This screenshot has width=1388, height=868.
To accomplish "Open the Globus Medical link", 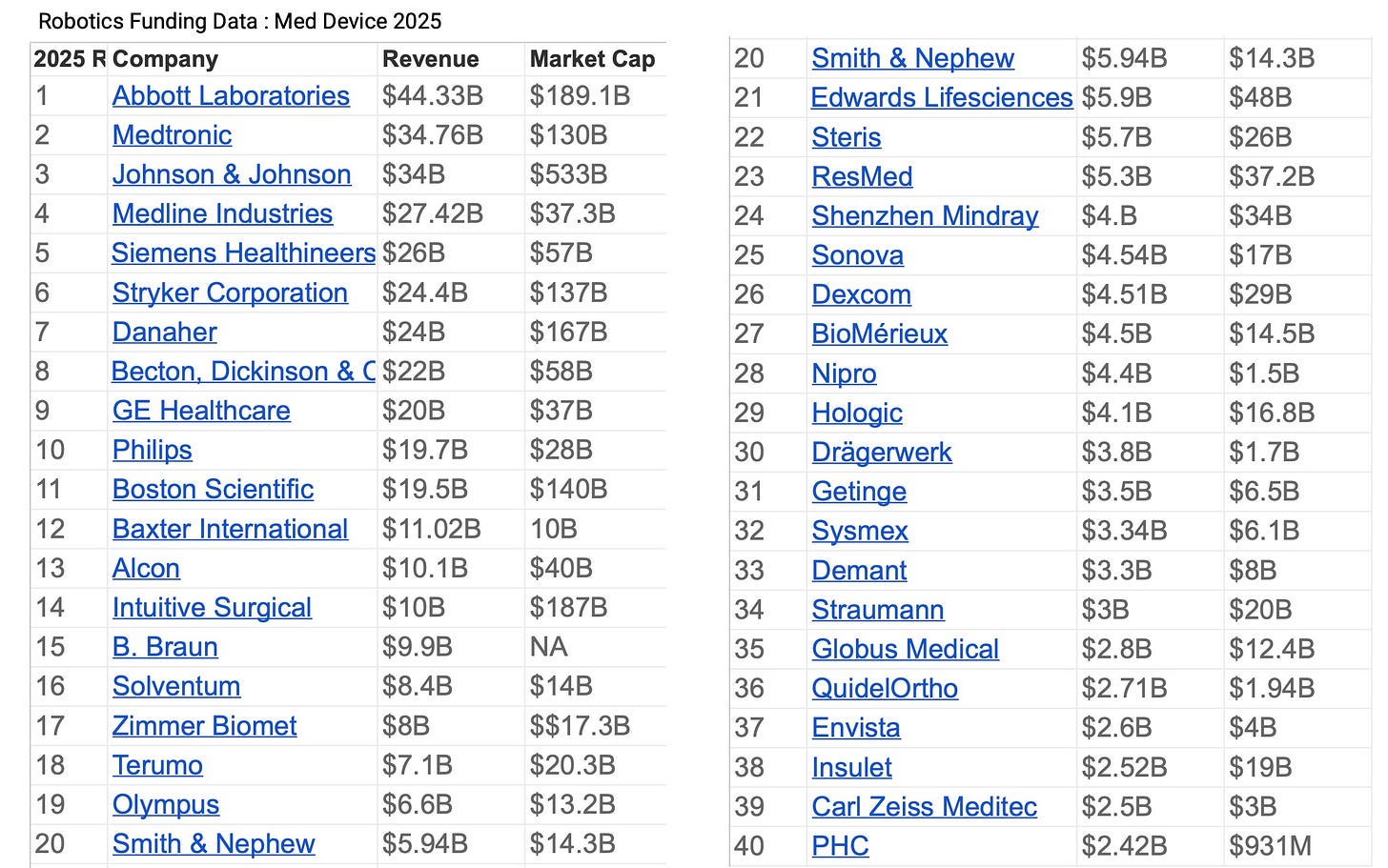I will pyautogui.click(x=905, y=650).
